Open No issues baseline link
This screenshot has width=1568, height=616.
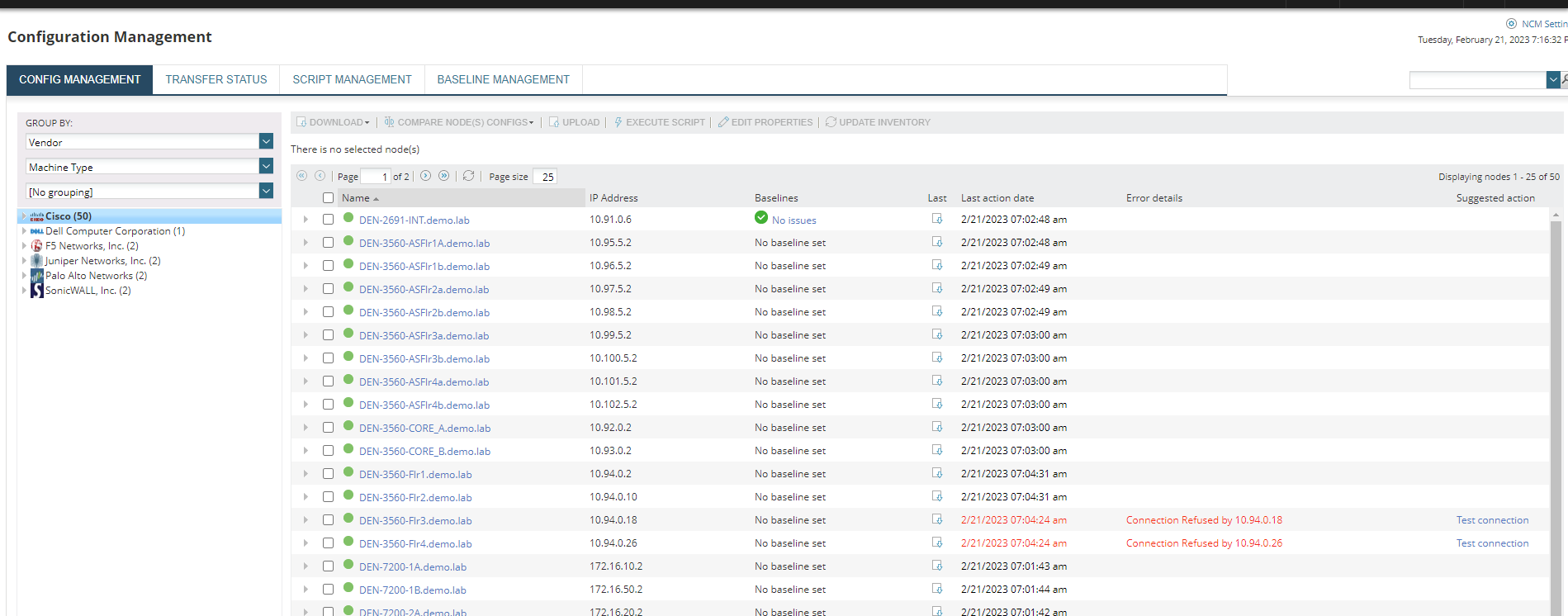793,220
